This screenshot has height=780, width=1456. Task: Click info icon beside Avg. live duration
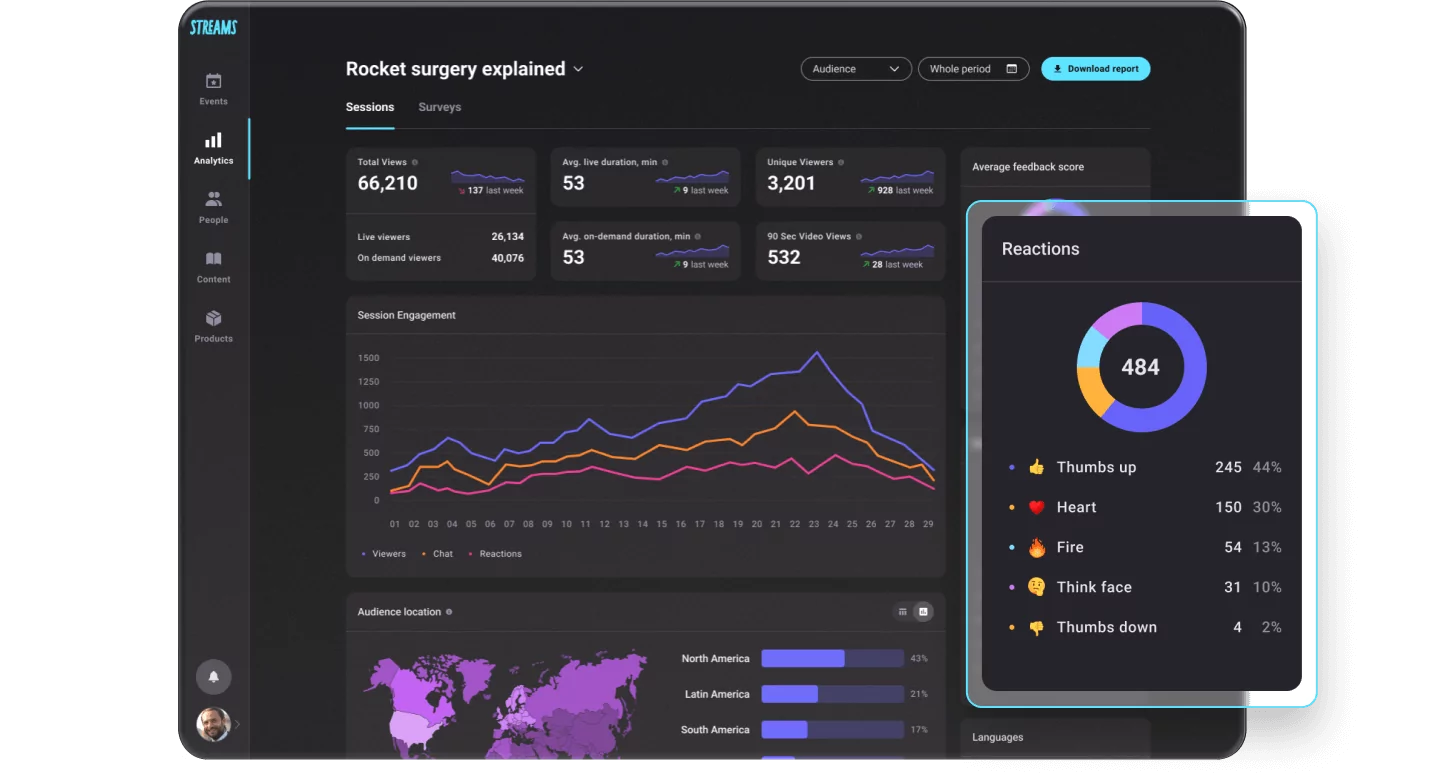point(665,162)
